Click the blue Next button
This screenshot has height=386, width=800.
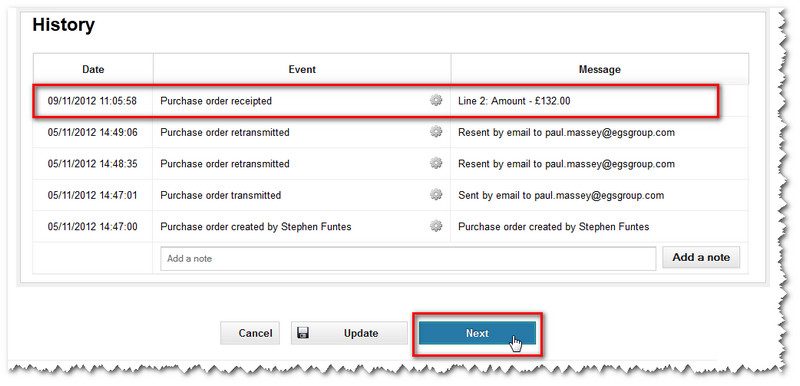click(x=477, y=333)
